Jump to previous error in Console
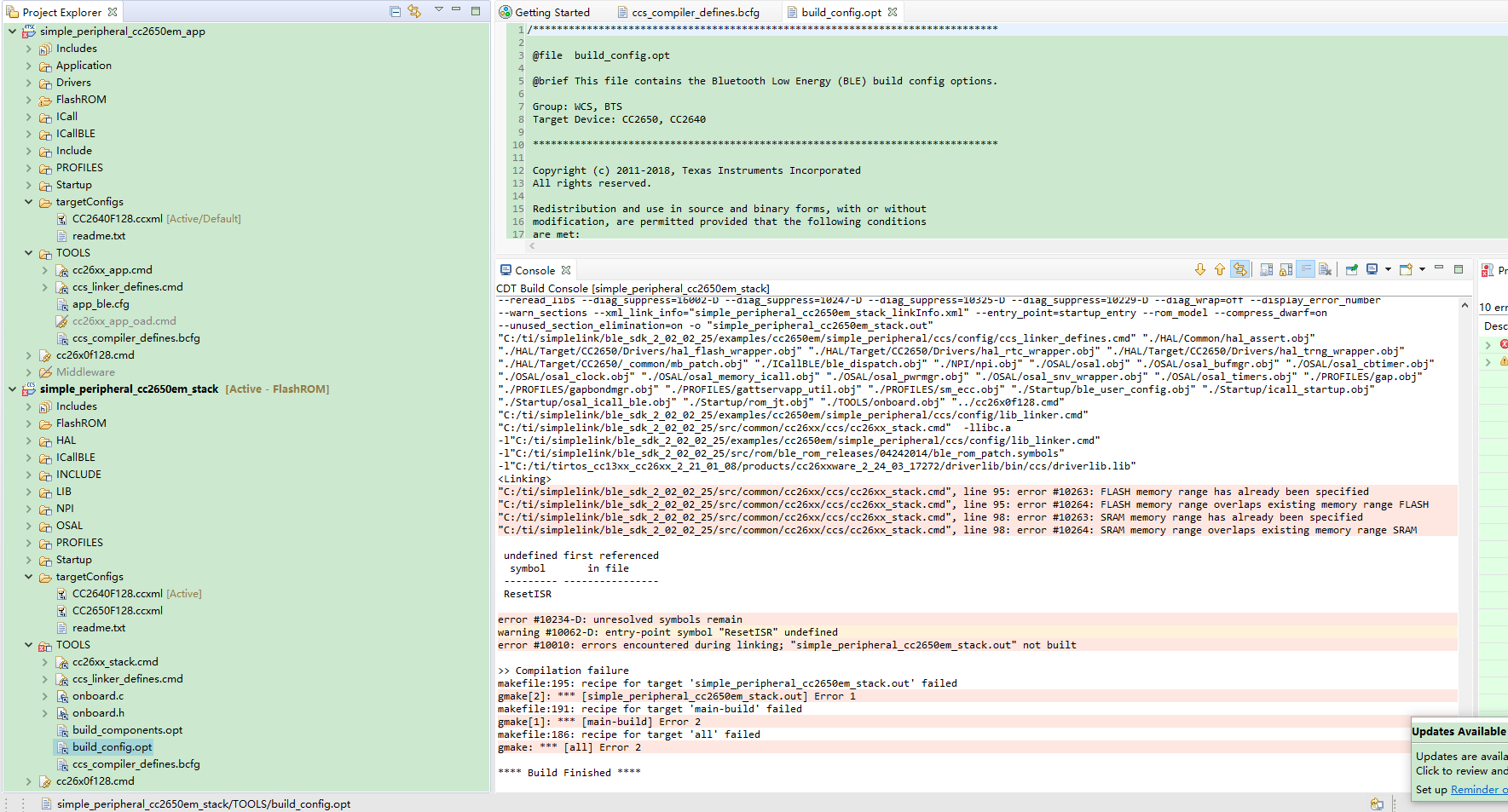Viewport: 1508px width, 812px height. [1220, 270]
